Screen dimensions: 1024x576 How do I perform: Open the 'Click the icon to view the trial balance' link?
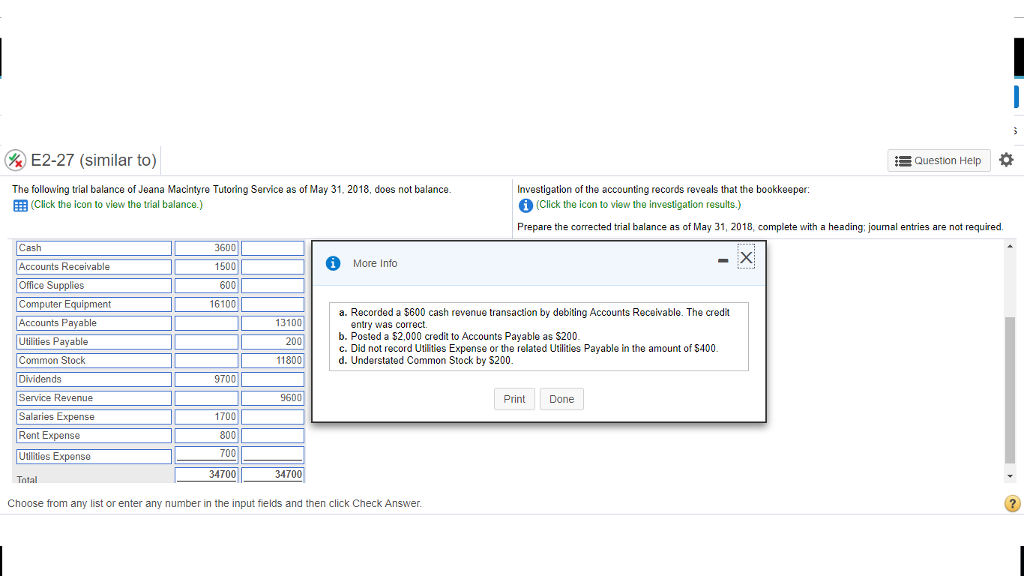pyautogui.click(x=117, y=204)
